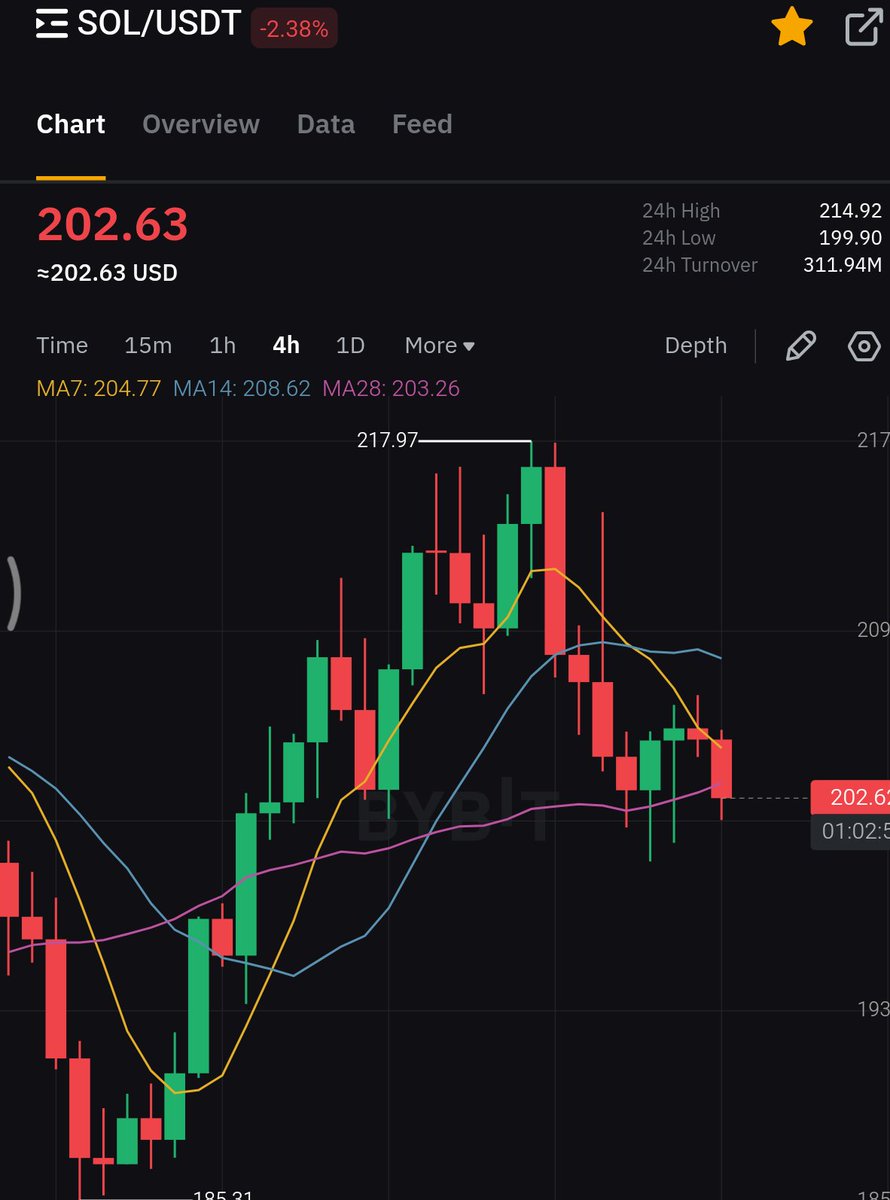This screenshot has width=890, height=1200.
Task: Select the Time chart interval
Action: 62,346
